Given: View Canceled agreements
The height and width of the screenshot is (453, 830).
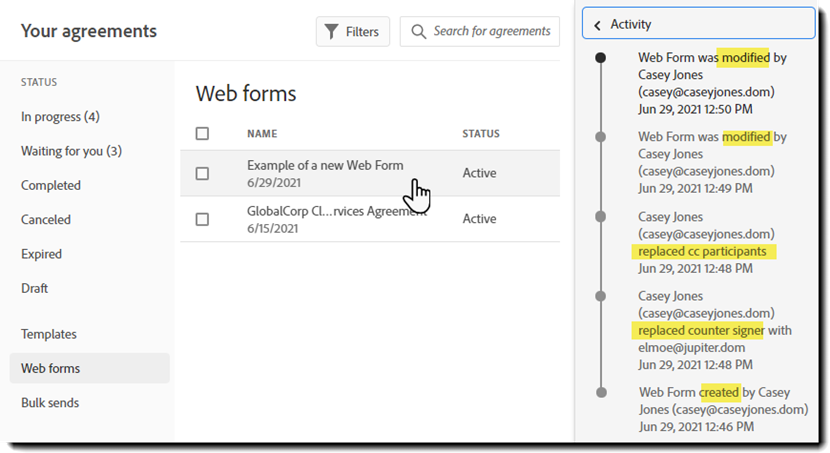Looking at the screenshot, I should (46, 220).
